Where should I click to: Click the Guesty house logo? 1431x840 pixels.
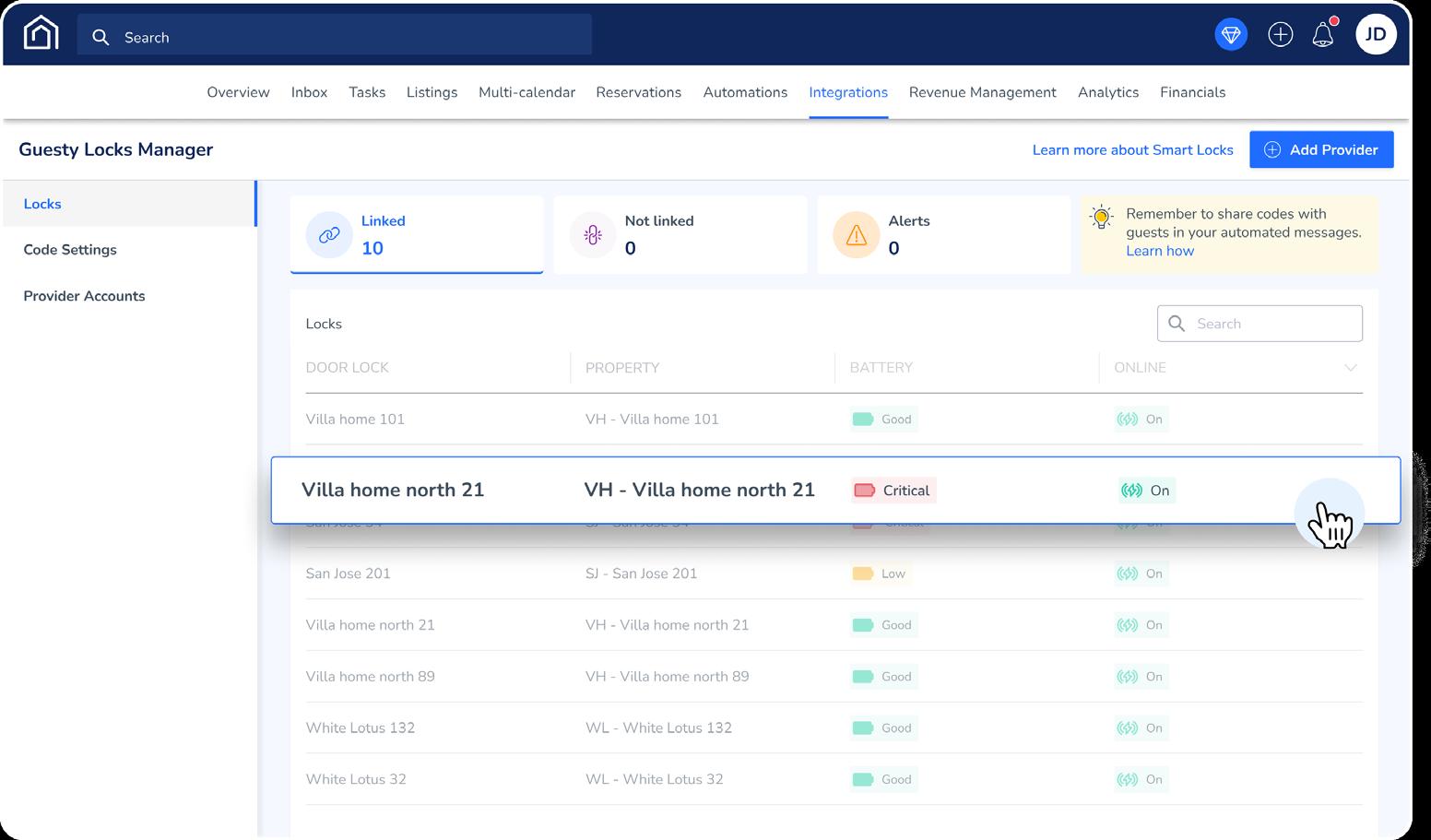[x=41, y=33]
